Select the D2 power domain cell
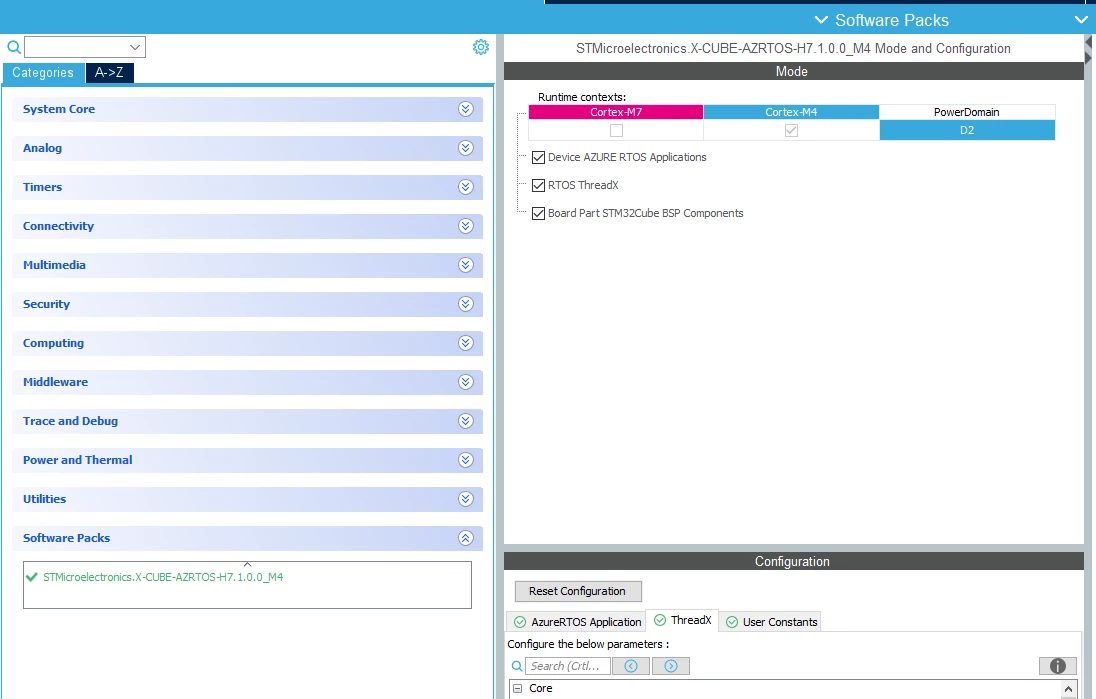1096x699 pixels. 967,131
